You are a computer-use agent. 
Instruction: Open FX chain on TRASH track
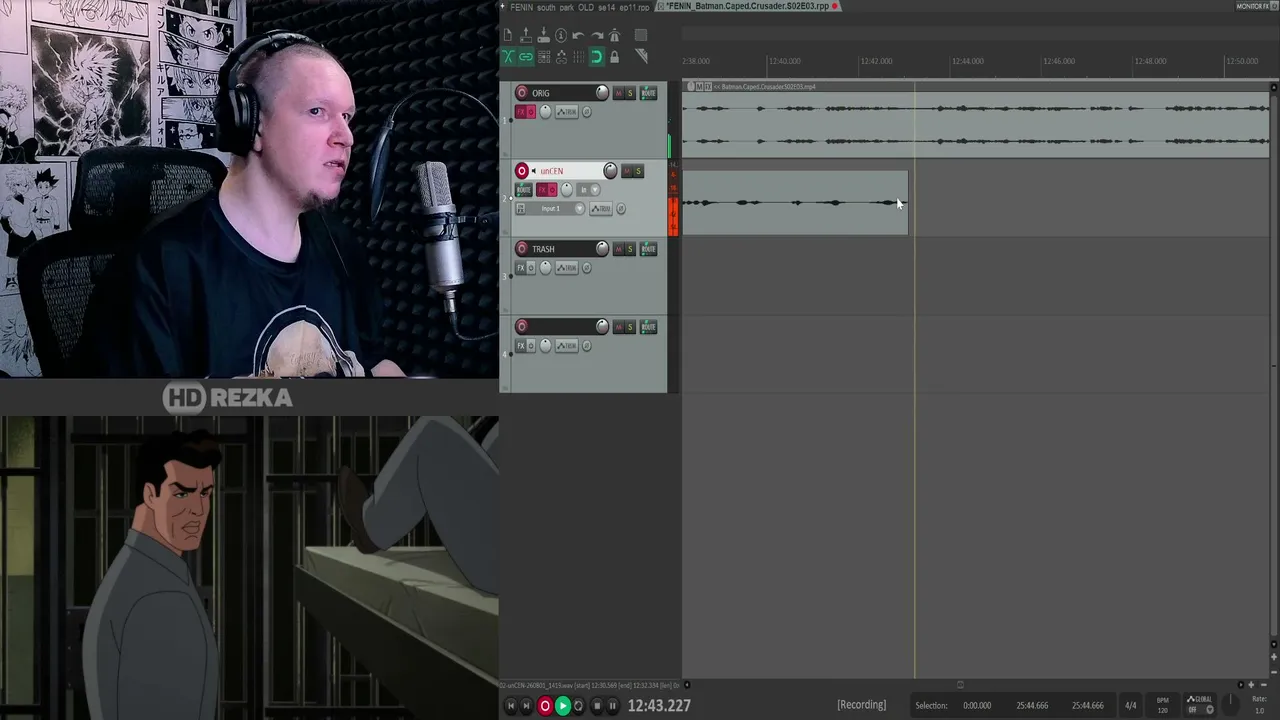(520, 267)
